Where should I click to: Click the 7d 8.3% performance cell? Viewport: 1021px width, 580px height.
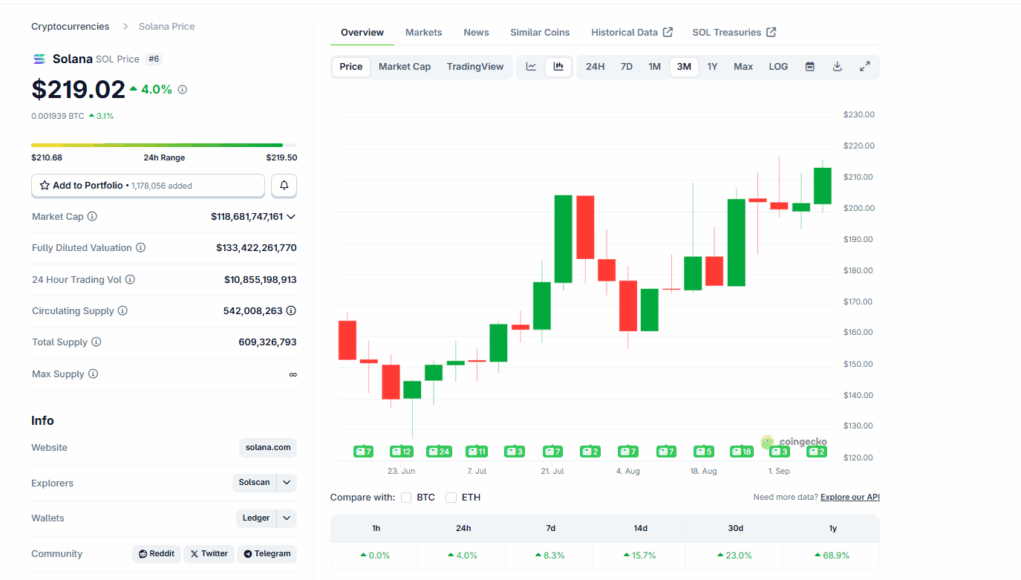550,556
